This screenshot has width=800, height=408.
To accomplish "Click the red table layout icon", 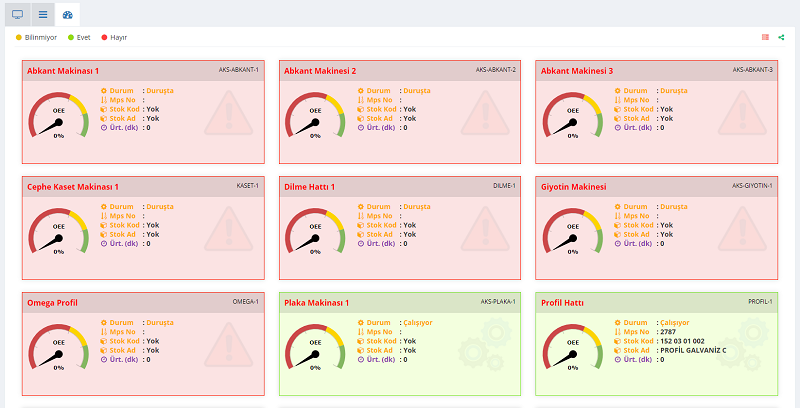I will click(765, 37).
